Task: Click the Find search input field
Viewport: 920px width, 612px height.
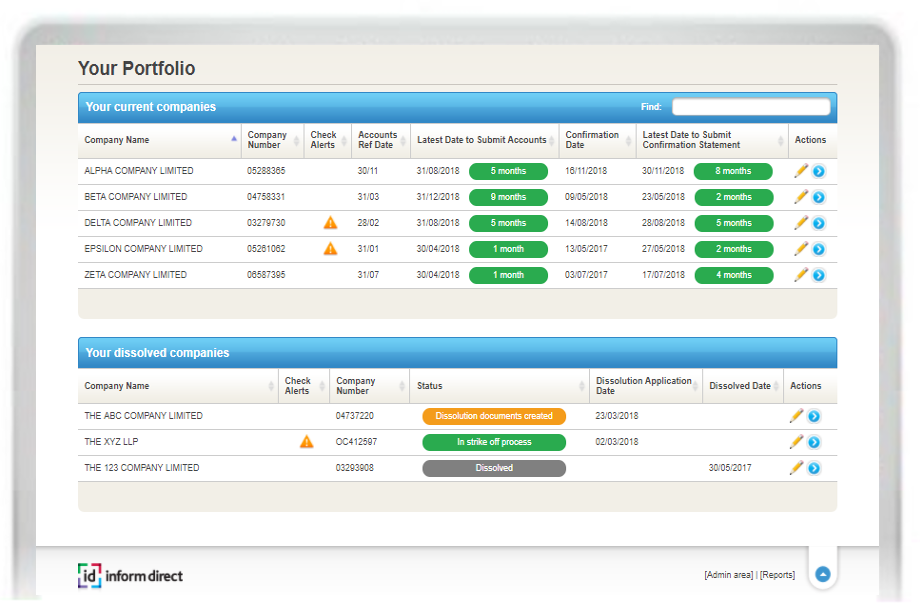Action: [750, 107]
